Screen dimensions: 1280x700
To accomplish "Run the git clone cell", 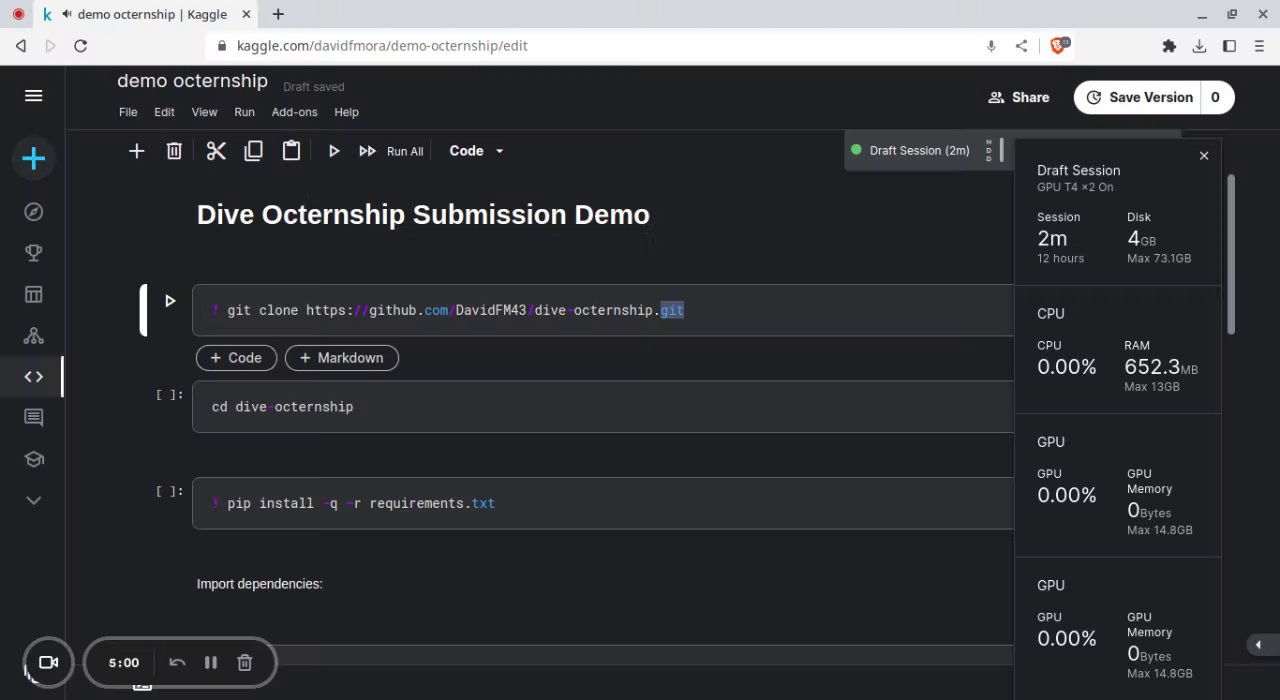I will (170, 300).
